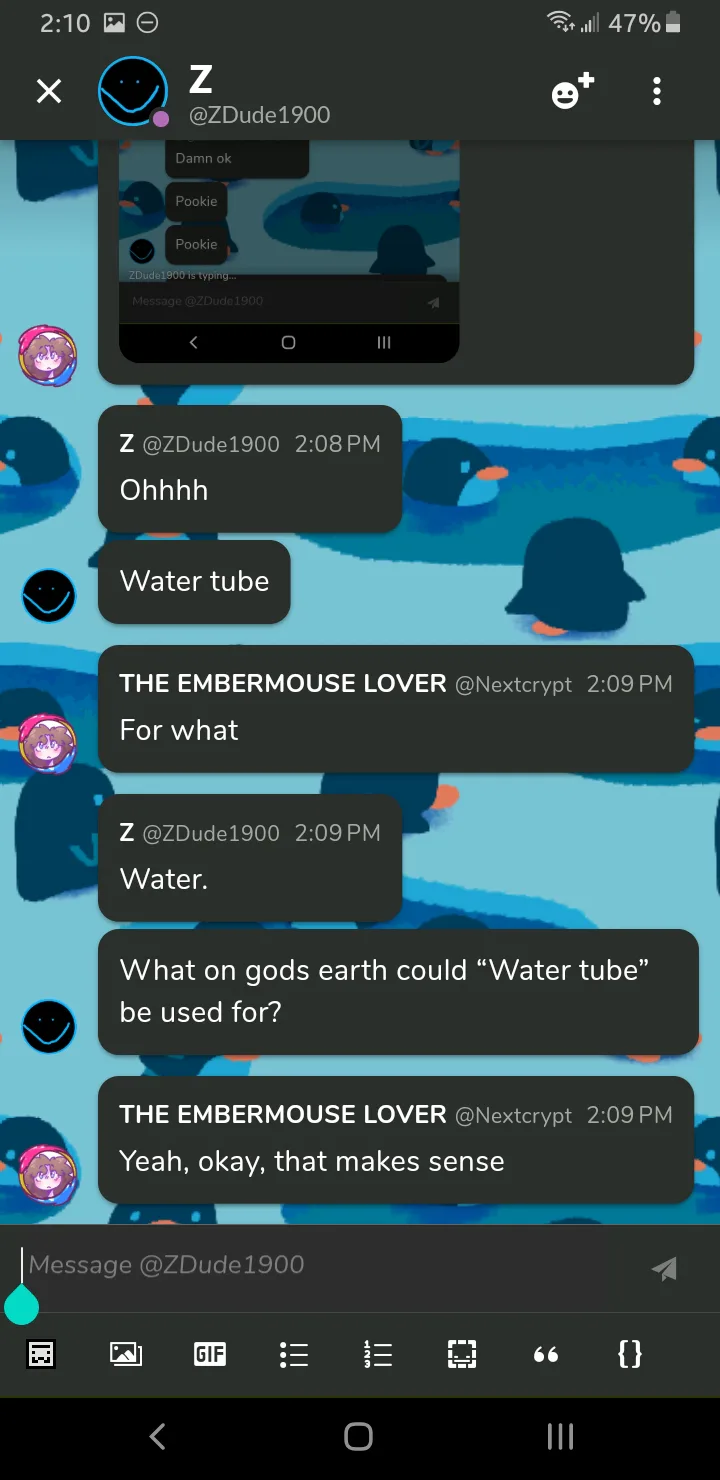The height and width of the screenshot is (1480, 720).
Task: Insert a numbered list
Action: point(378,1354)
